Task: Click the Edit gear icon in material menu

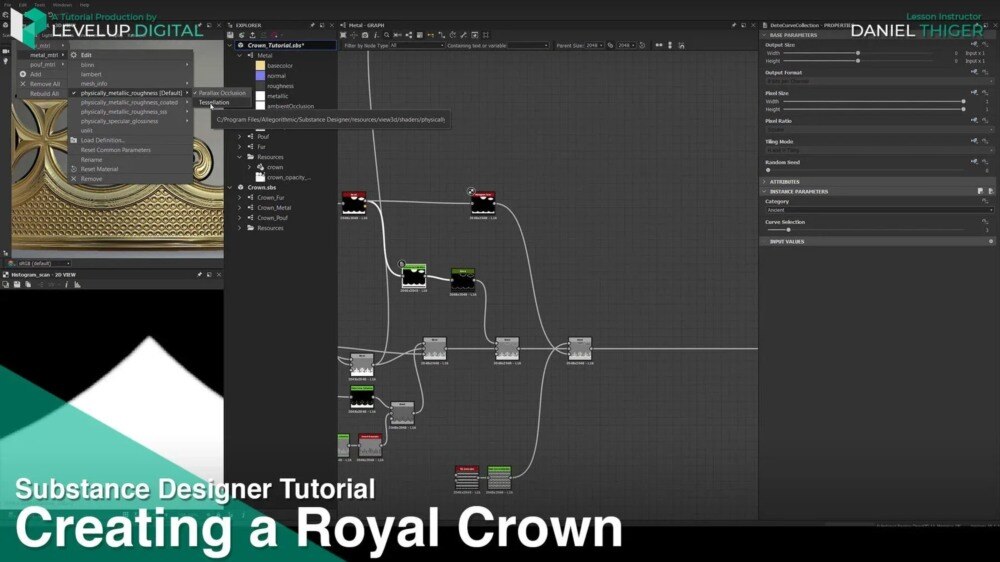Action: [x=74, y=55]
